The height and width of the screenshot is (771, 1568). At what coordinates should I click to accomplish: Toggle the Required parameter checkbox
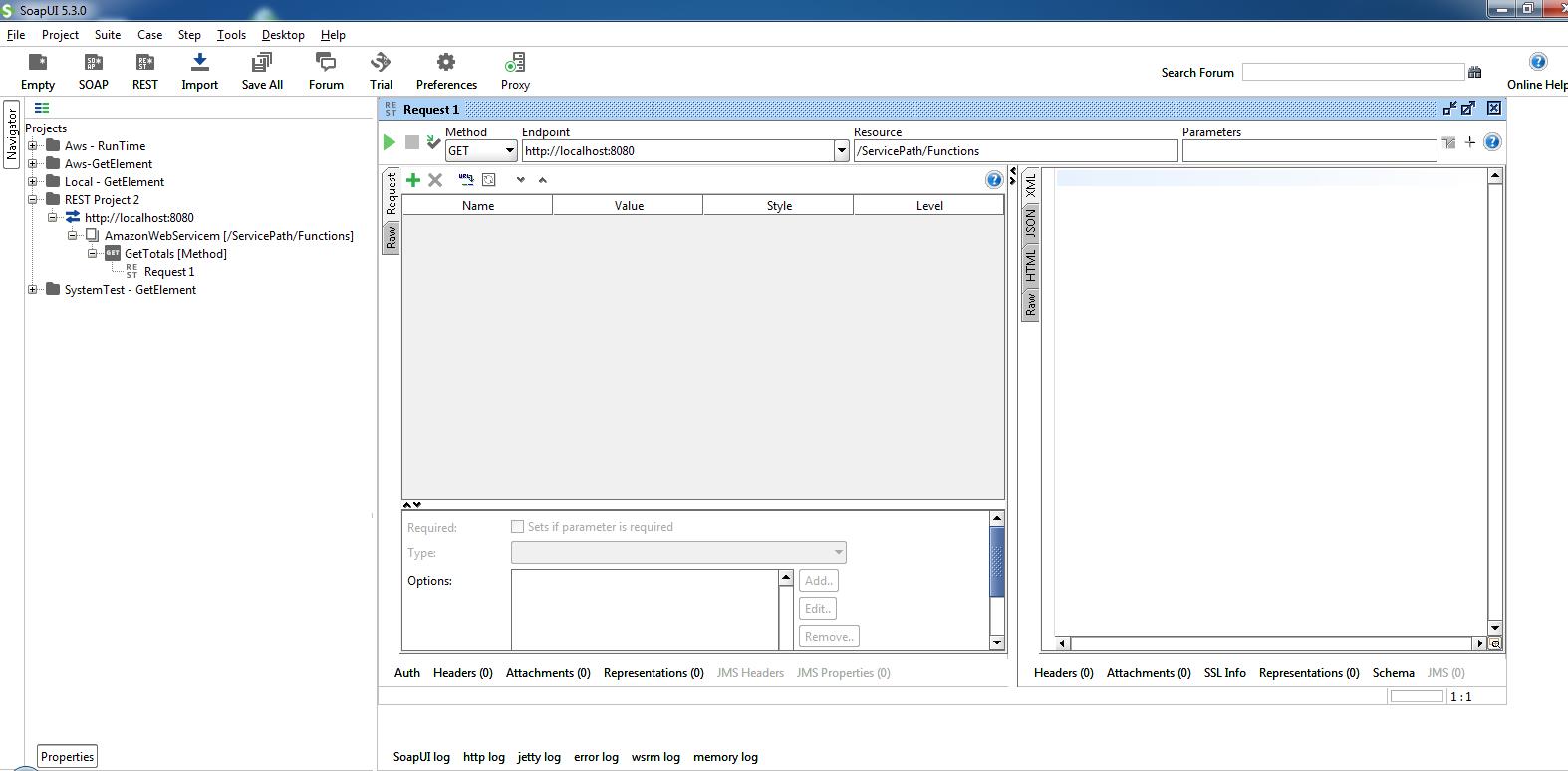click(517, 526)
